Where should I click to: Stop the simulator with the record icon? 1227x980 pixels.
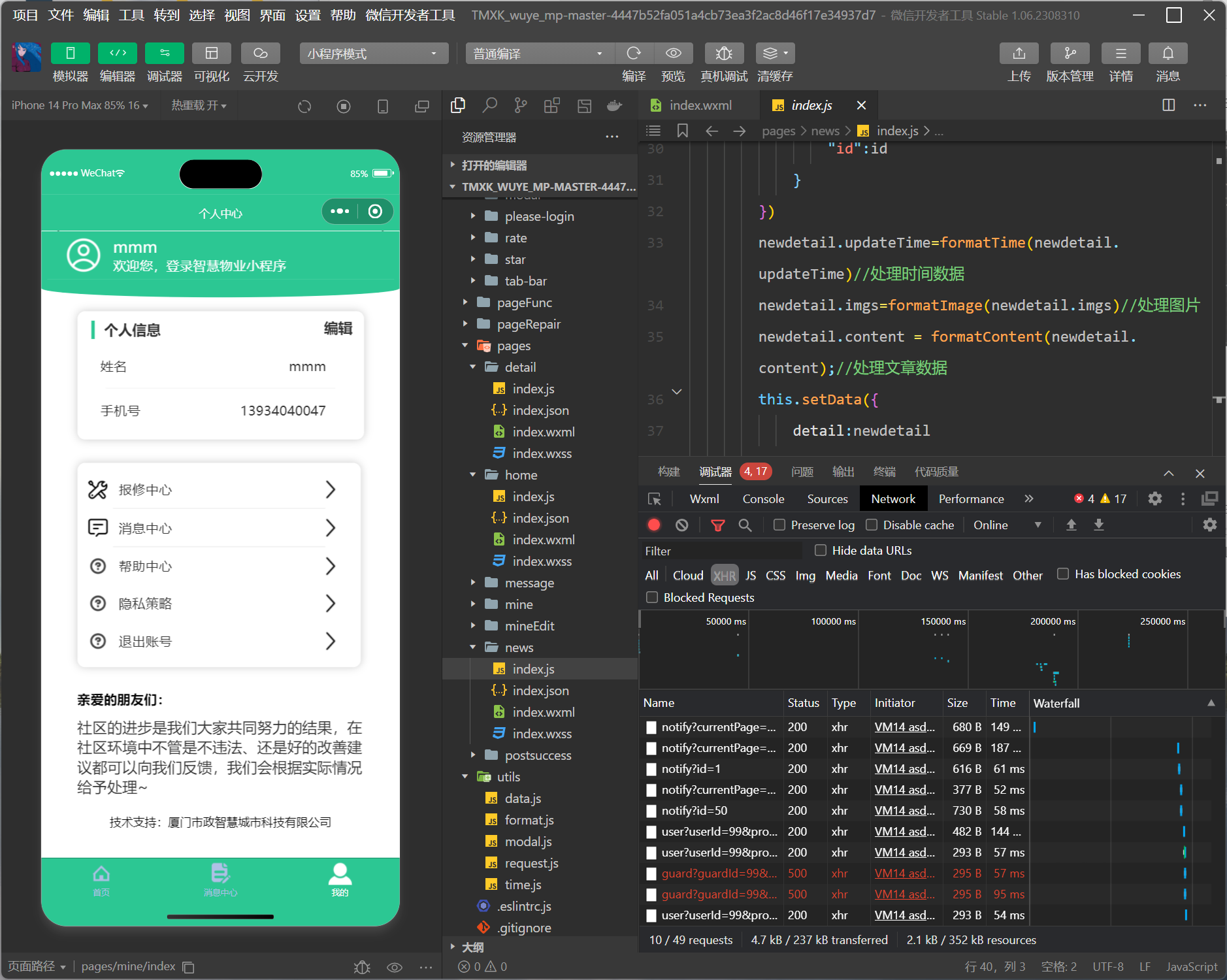click(x=344, y=106)
